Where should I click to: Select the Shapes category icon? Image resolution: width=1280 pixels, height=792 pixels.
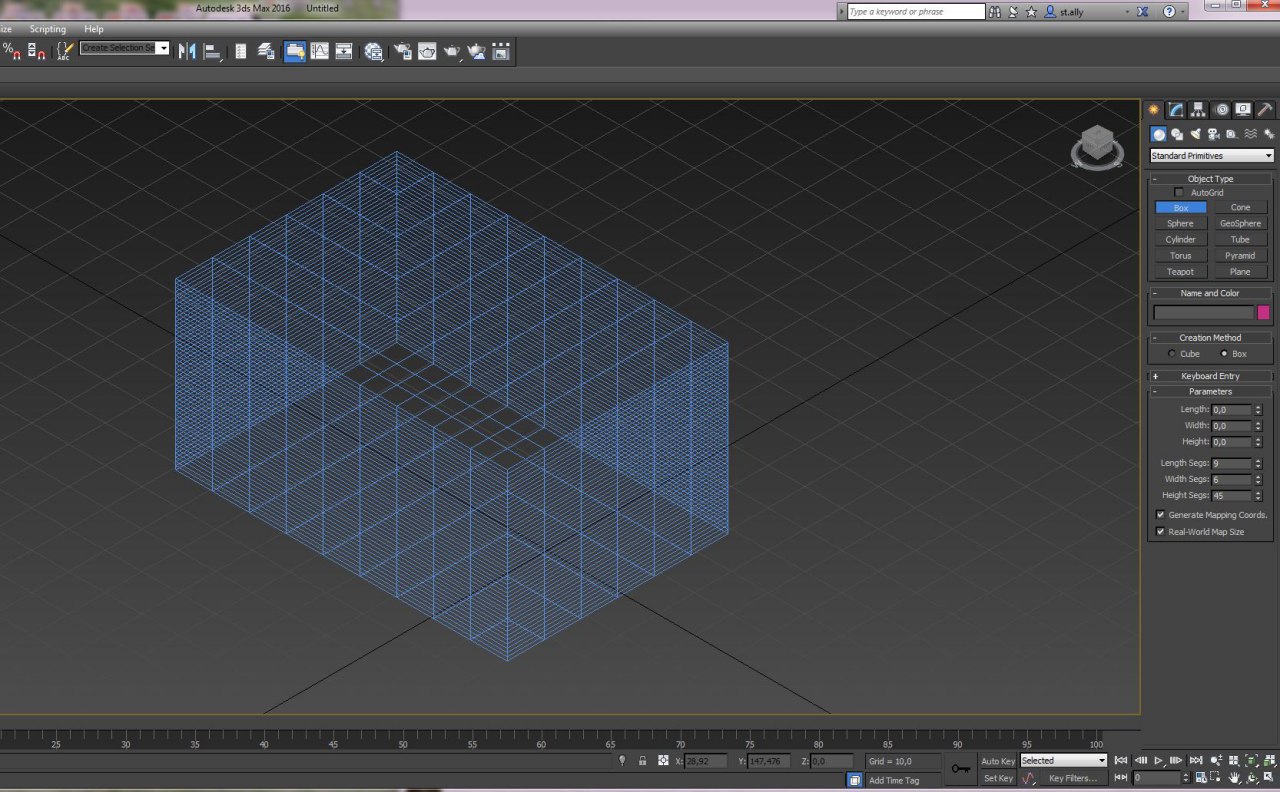1177,134
